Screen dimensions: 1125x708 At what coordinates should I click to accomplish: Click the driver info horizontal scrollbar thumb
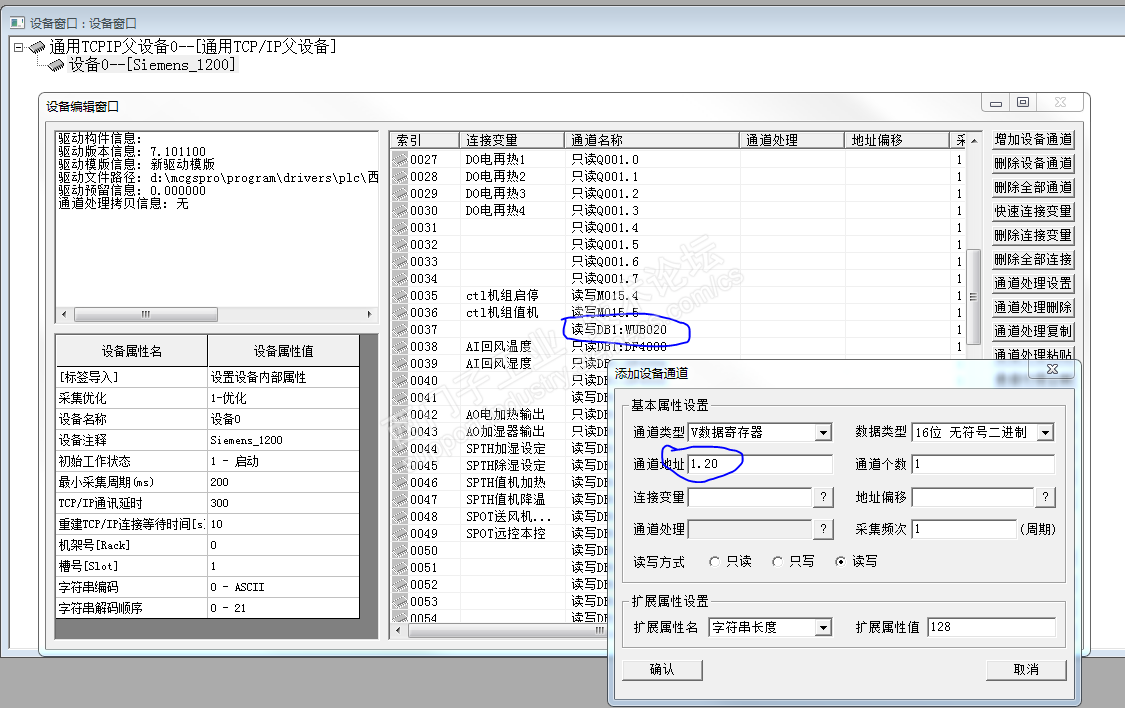tap(146, 314)
